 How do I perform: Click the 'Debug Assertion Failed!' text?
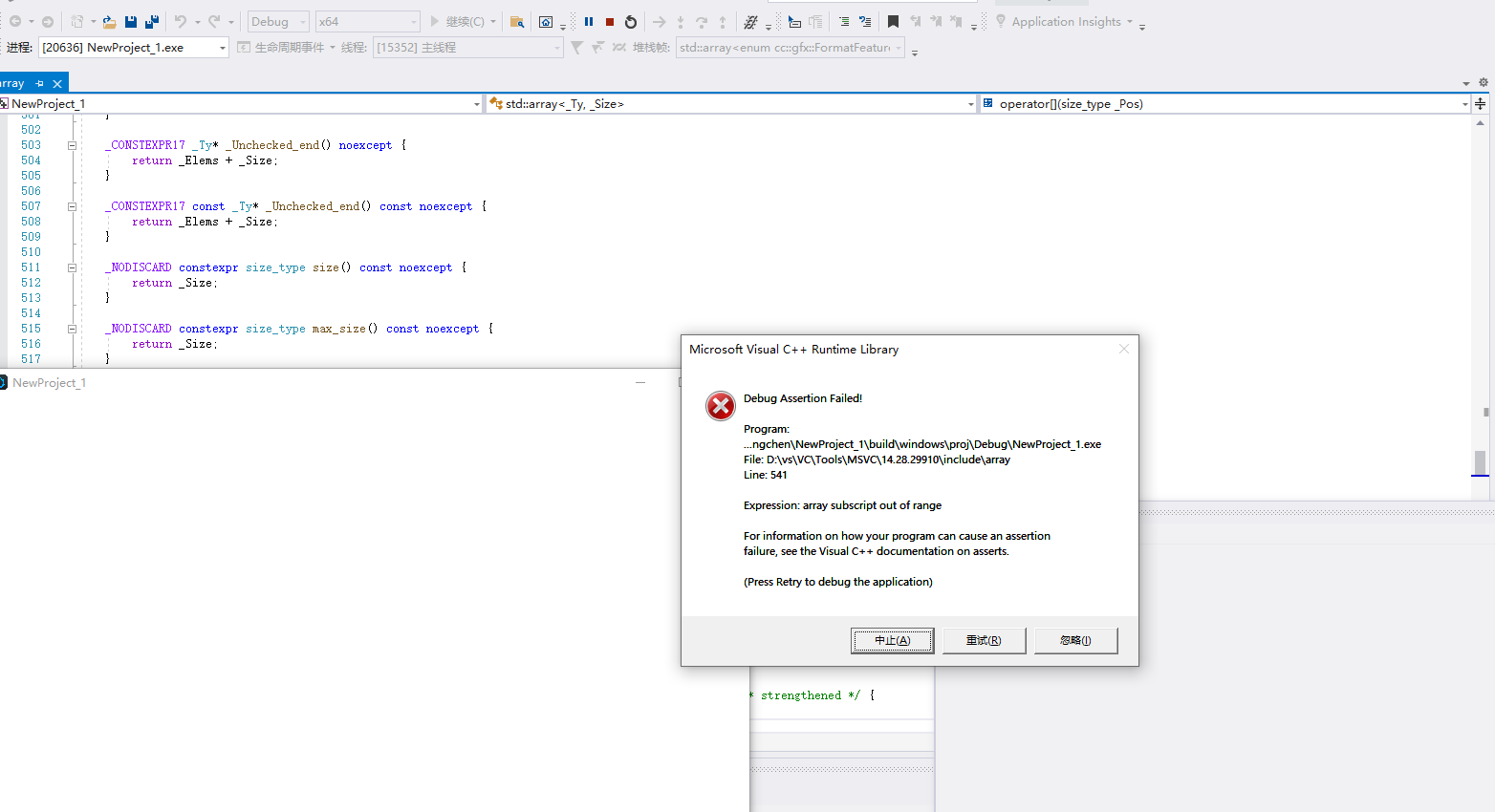point(803,398)
